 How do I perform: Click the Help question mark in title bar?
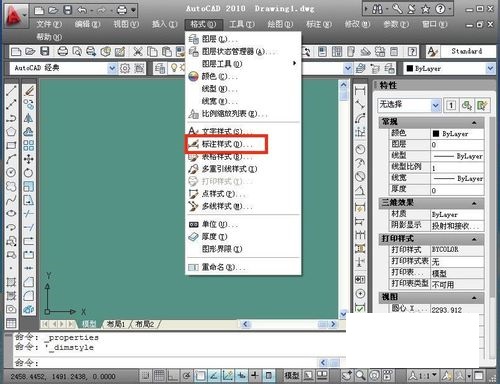point(440,9)
